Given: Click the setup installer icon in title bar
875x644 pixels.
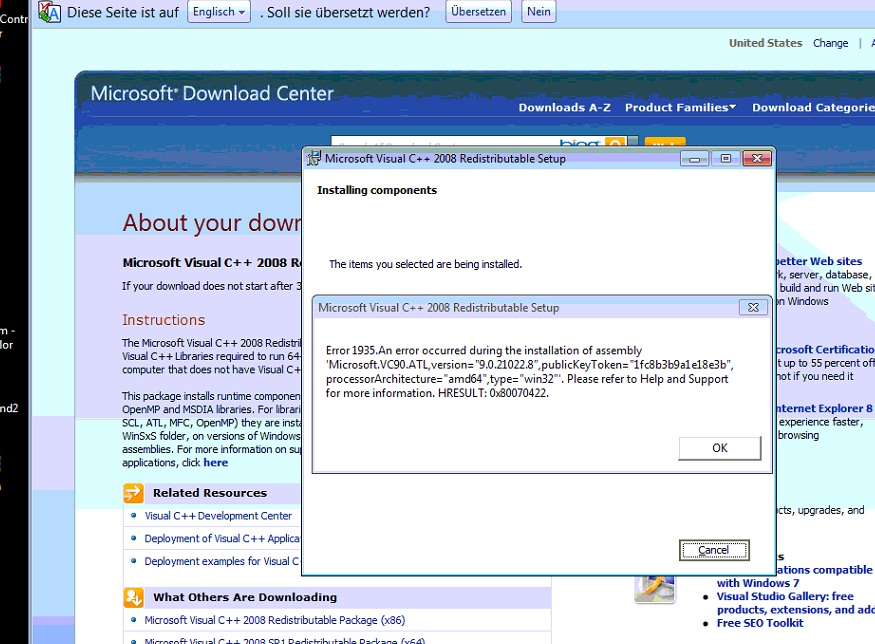Looking at the screenshot, I should tap(314, 158).
